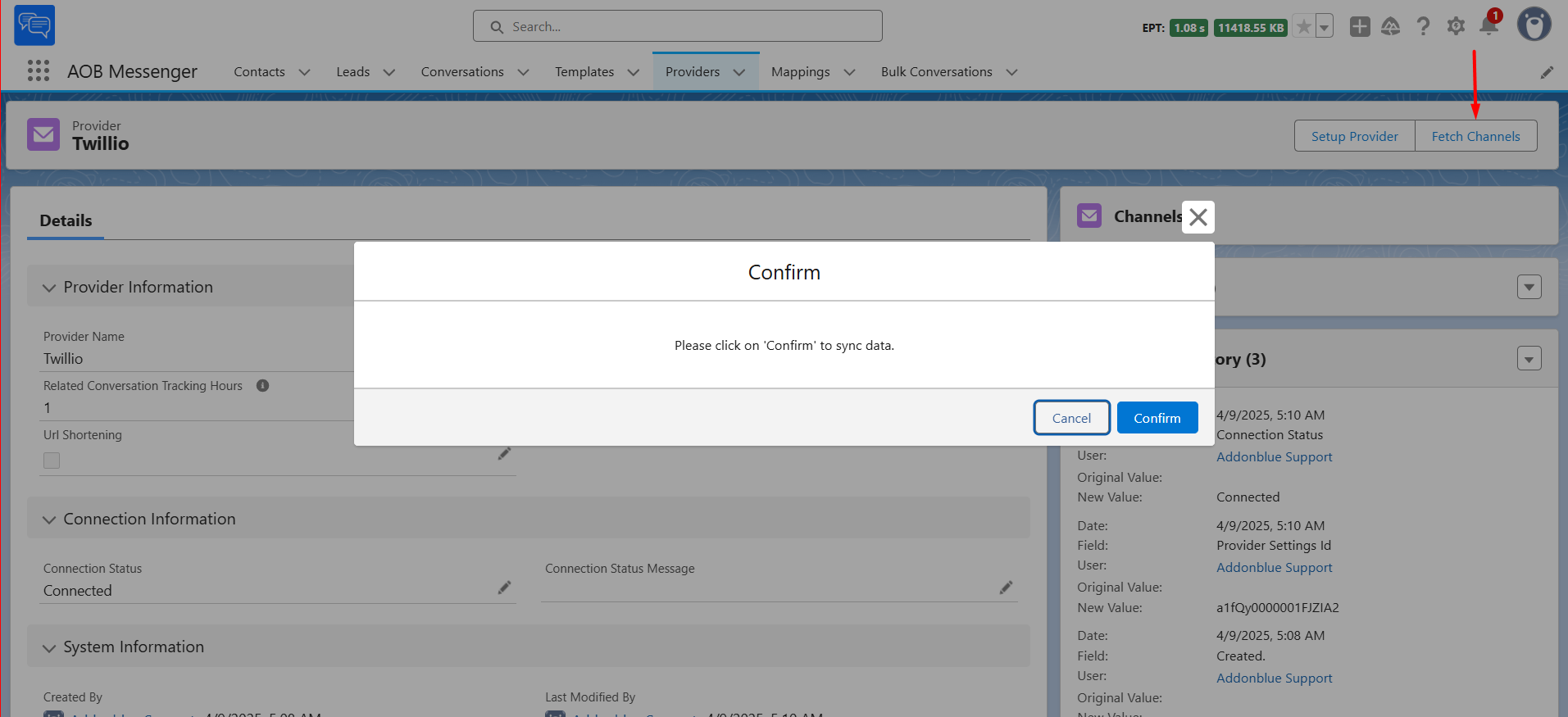Image resolution: width=1568 pixels, height=717 pixels.
Task: Close the Confirm dialog with X
Action: coord(1198,217)
